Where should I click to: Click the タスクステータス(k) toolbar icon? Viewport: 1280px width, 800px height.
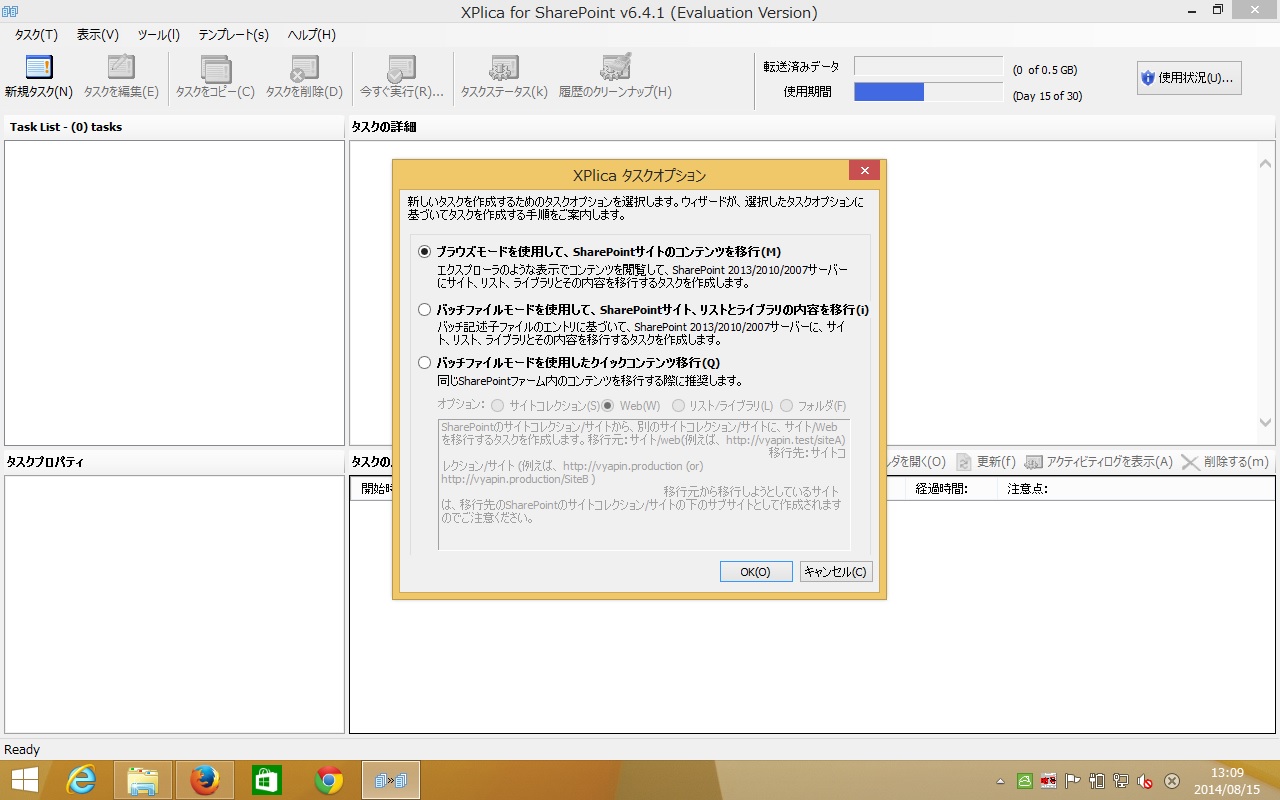click(503, 68)
